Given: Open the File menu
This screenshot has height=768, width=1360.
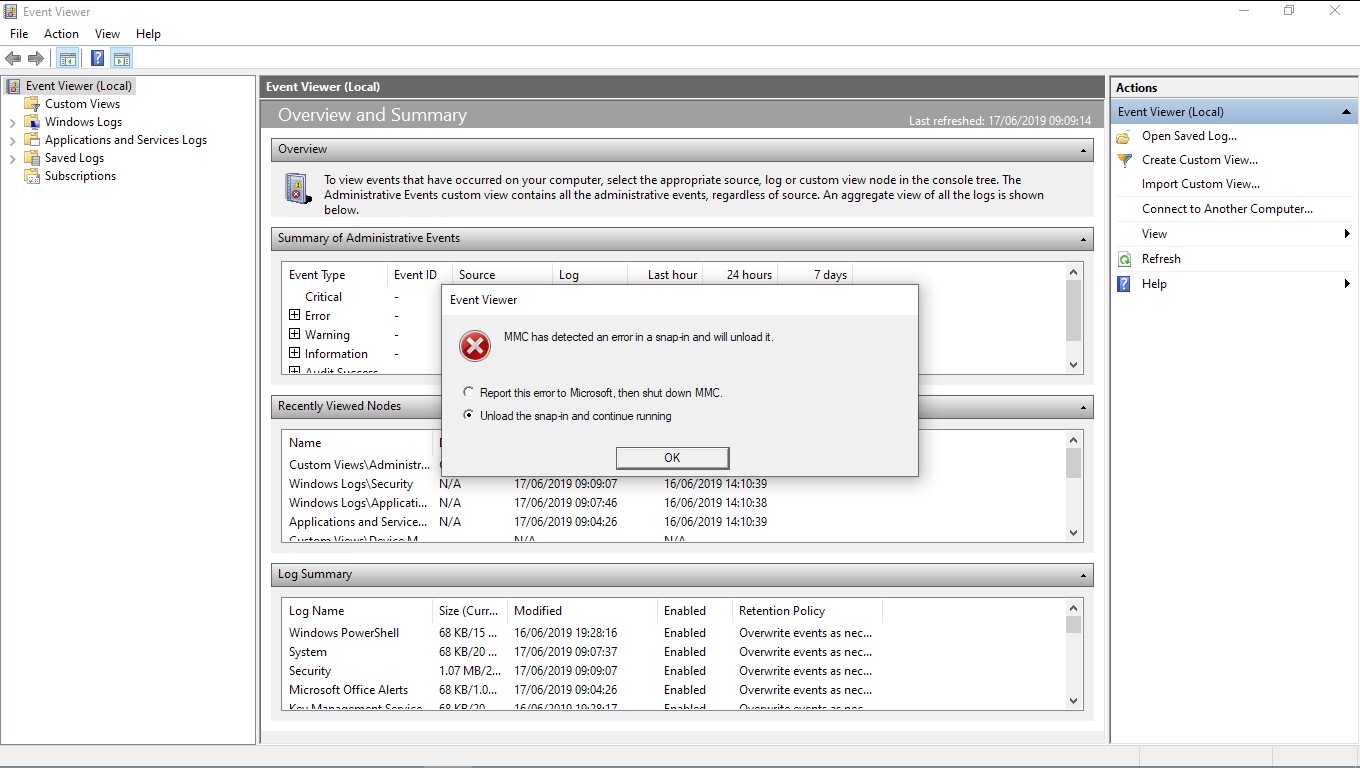Looking at the screenshot, I should [x=19, y=33].
